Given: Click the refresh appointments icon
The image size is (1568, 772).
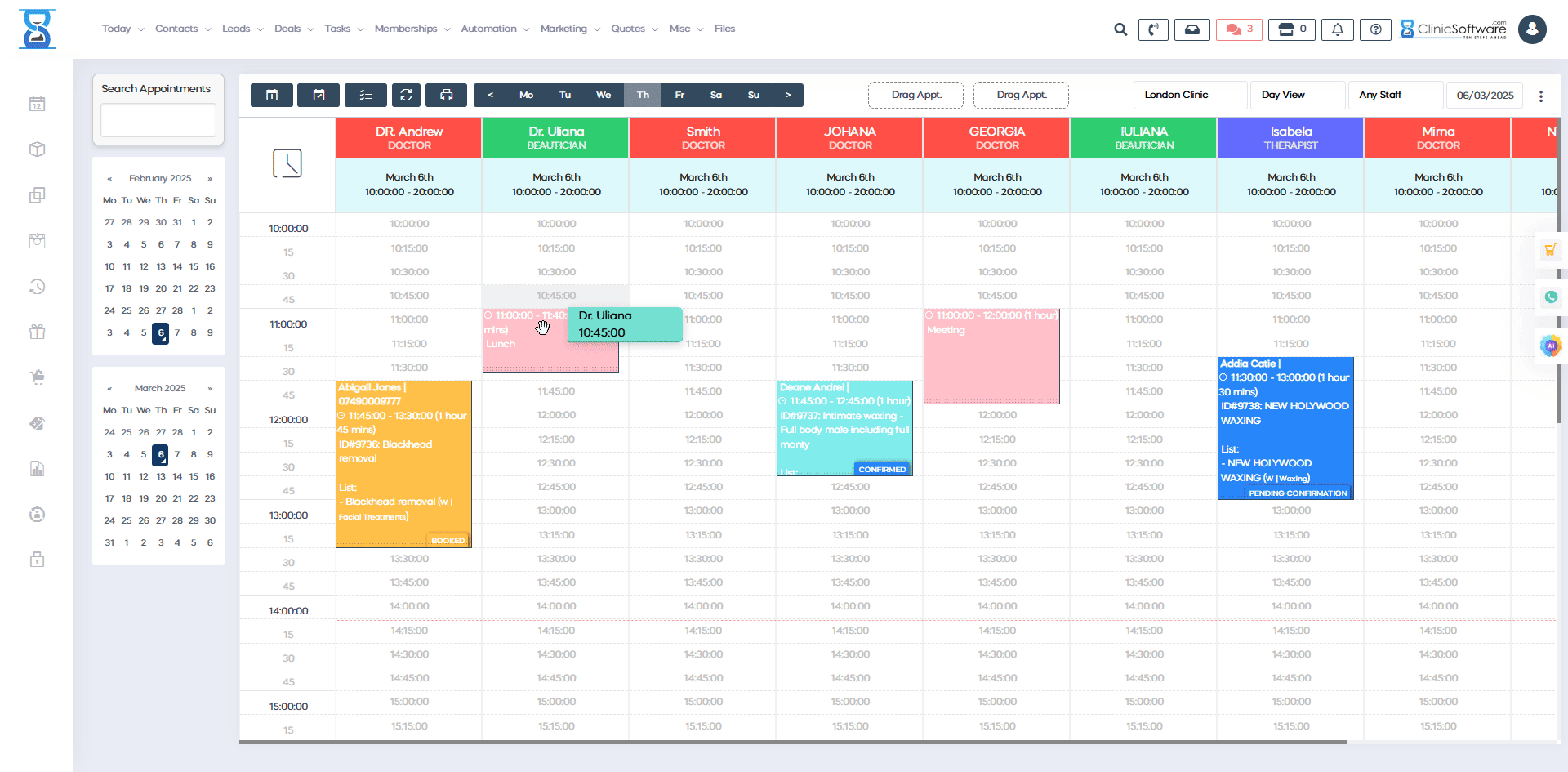Looking at the screenshot, I should point(406,95).
